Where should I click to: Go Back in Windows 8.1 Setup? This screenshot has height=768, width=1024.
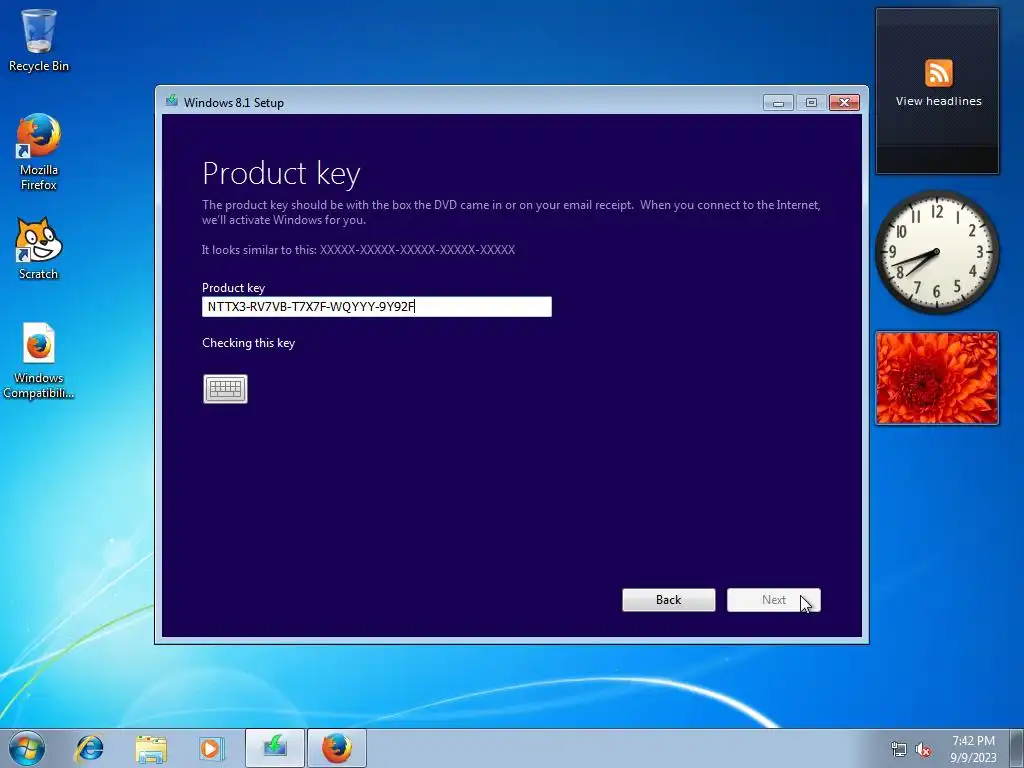pyautogui.click(x=669, y=600)
